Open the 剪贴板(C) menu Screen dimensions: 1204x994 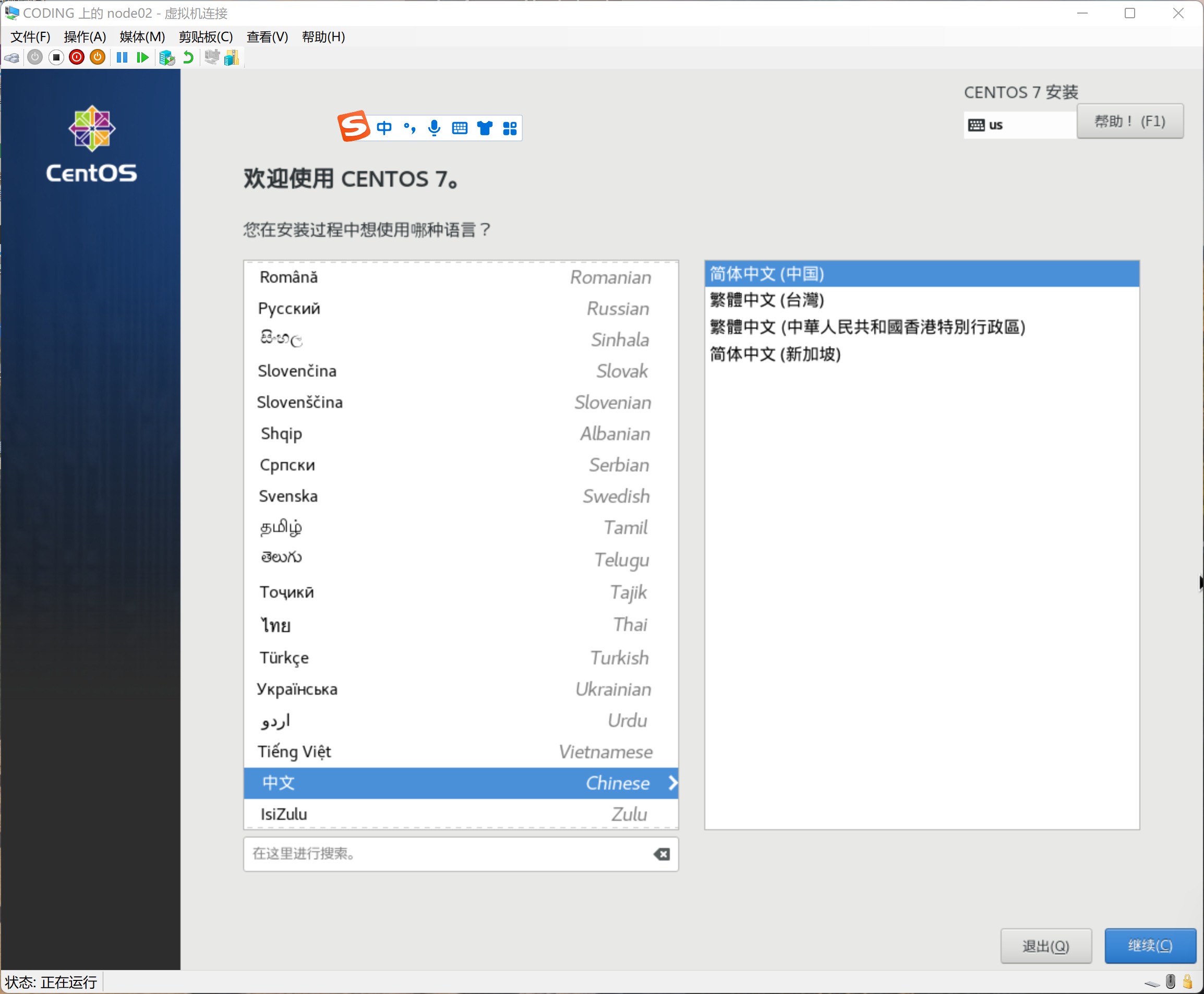point(206,37)
